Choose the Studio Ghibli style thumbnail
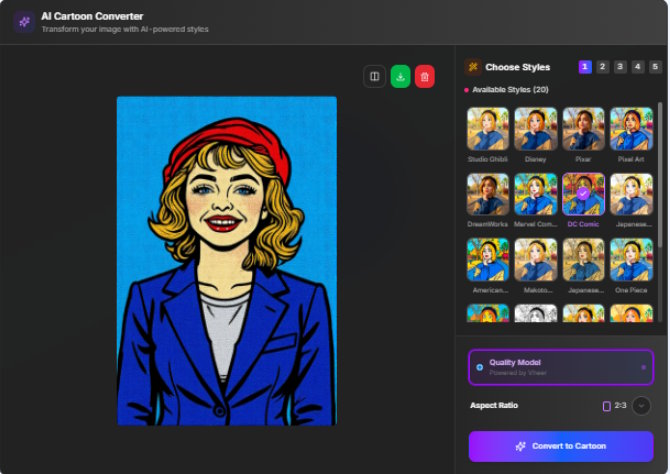This screenshot has width=670, height=474. [488, 129]
